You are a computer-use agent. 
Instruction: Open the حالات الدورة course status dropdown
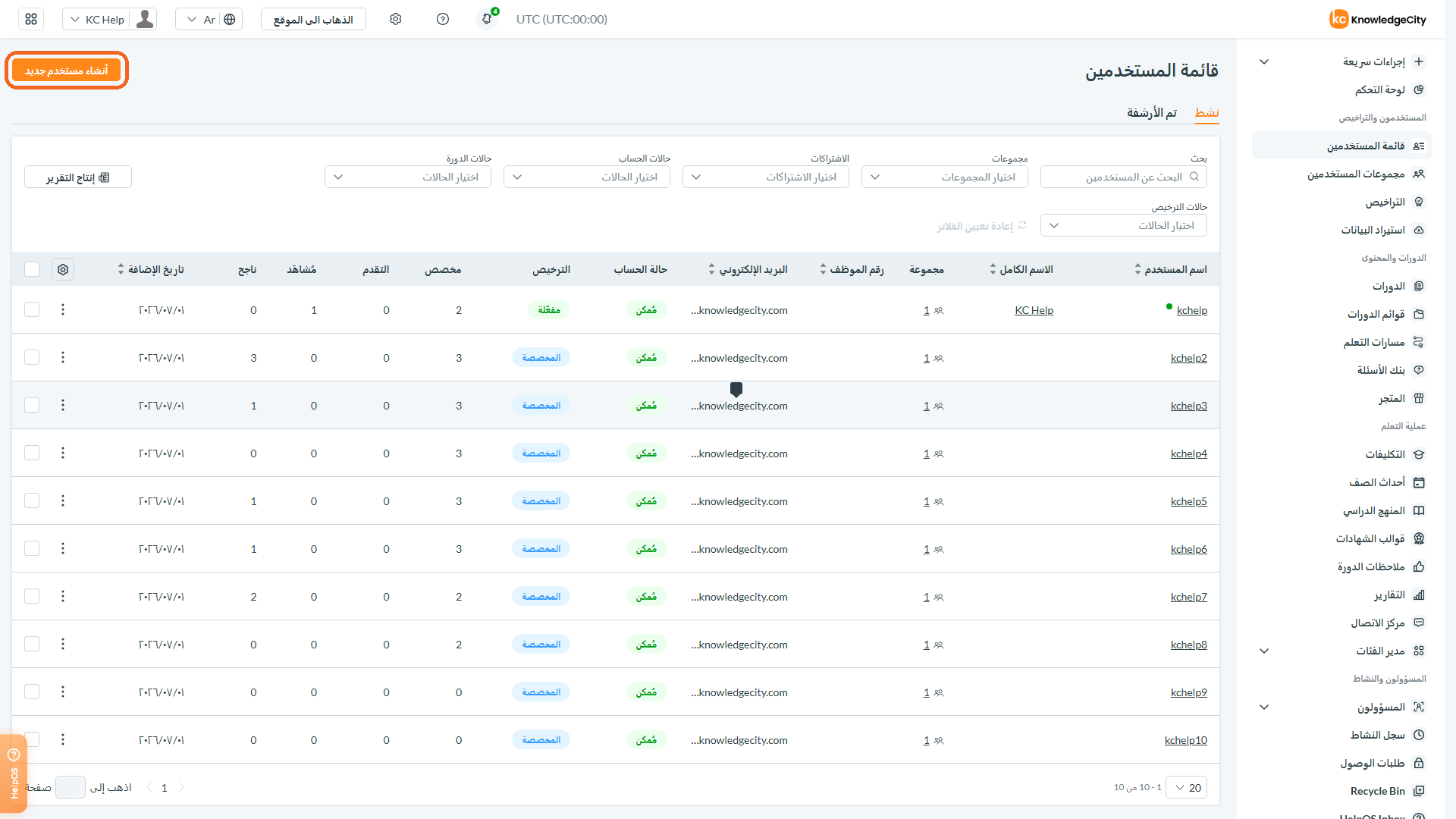(x=408, y=177)
